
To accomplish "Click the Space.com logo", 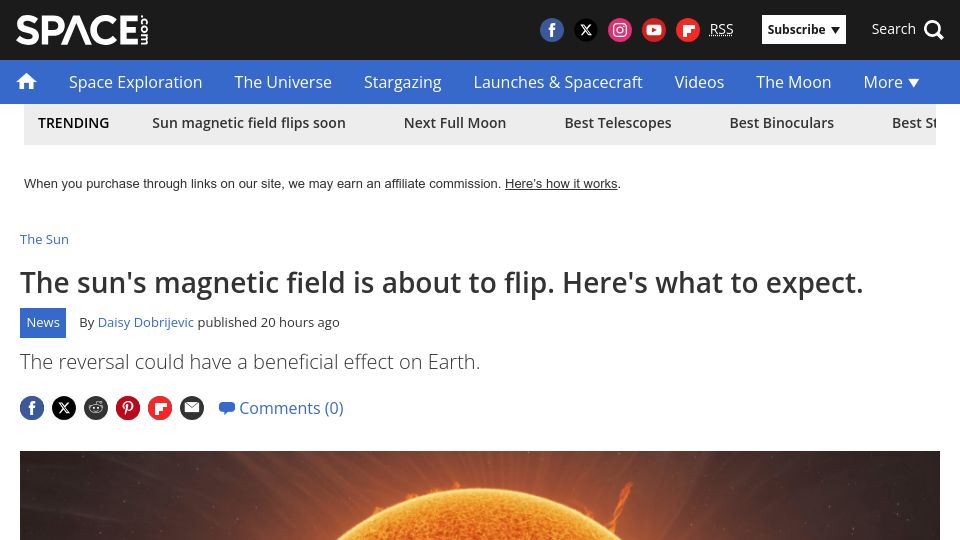I will [82, 30].
